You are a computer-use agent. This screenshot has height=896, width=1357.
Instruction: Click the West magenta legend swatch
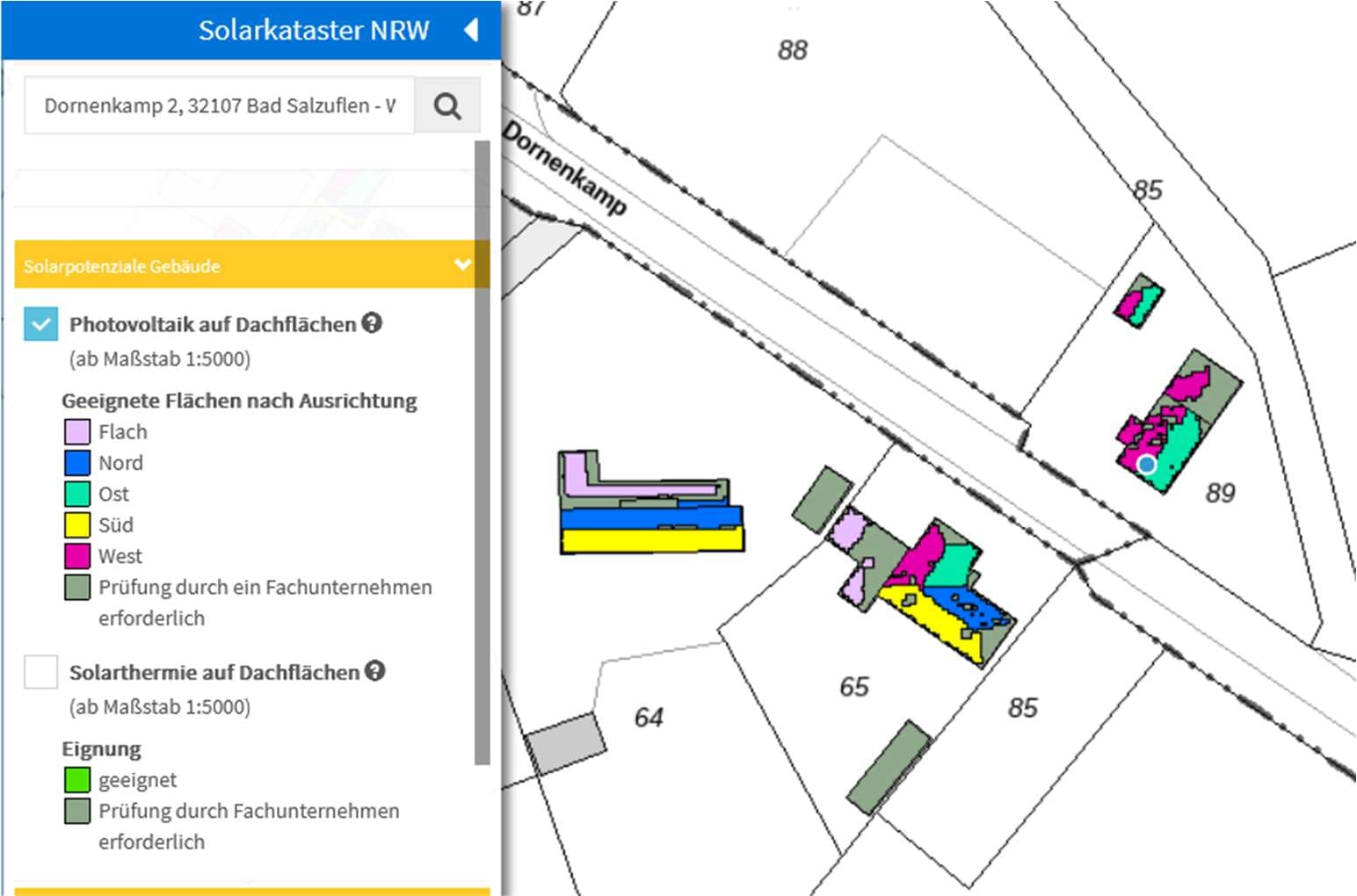tap(77, 556)
